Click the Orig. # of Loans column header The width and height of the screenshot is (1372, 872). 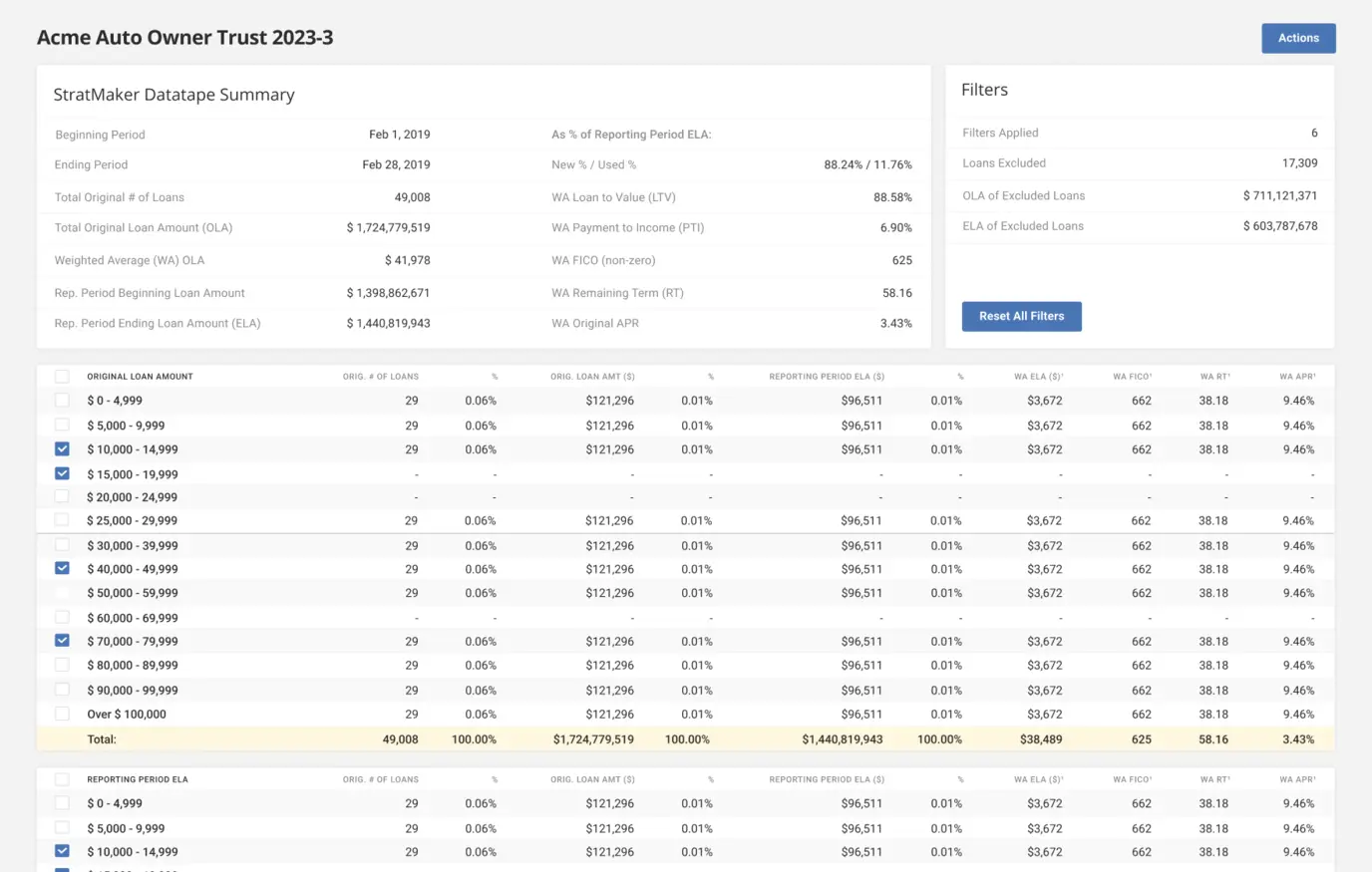[x=380, y=377]
